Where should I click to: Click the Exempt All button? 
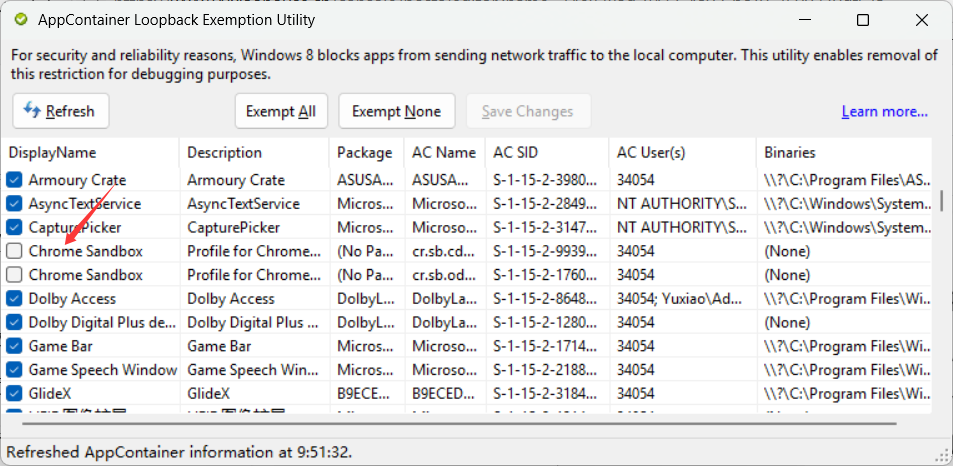coord(281,111)
